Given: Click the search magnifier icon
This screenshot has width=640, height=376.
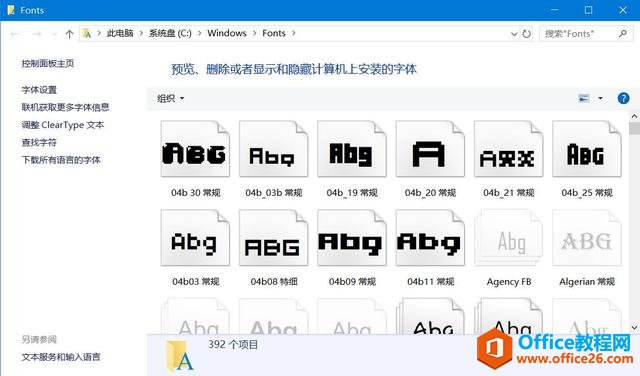Looking at the screenshot, I should [622, 33].
